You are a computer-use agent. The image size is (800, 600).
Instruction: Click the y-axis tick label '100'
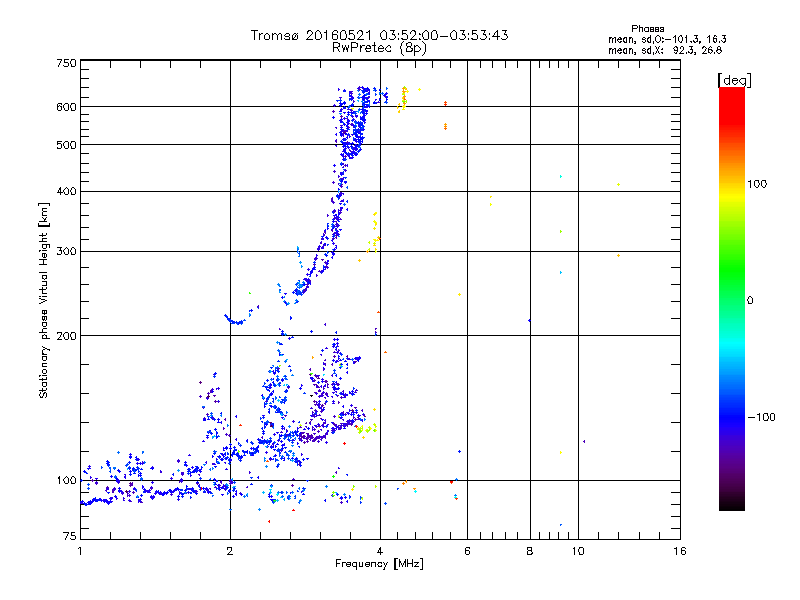pos(66,481)
